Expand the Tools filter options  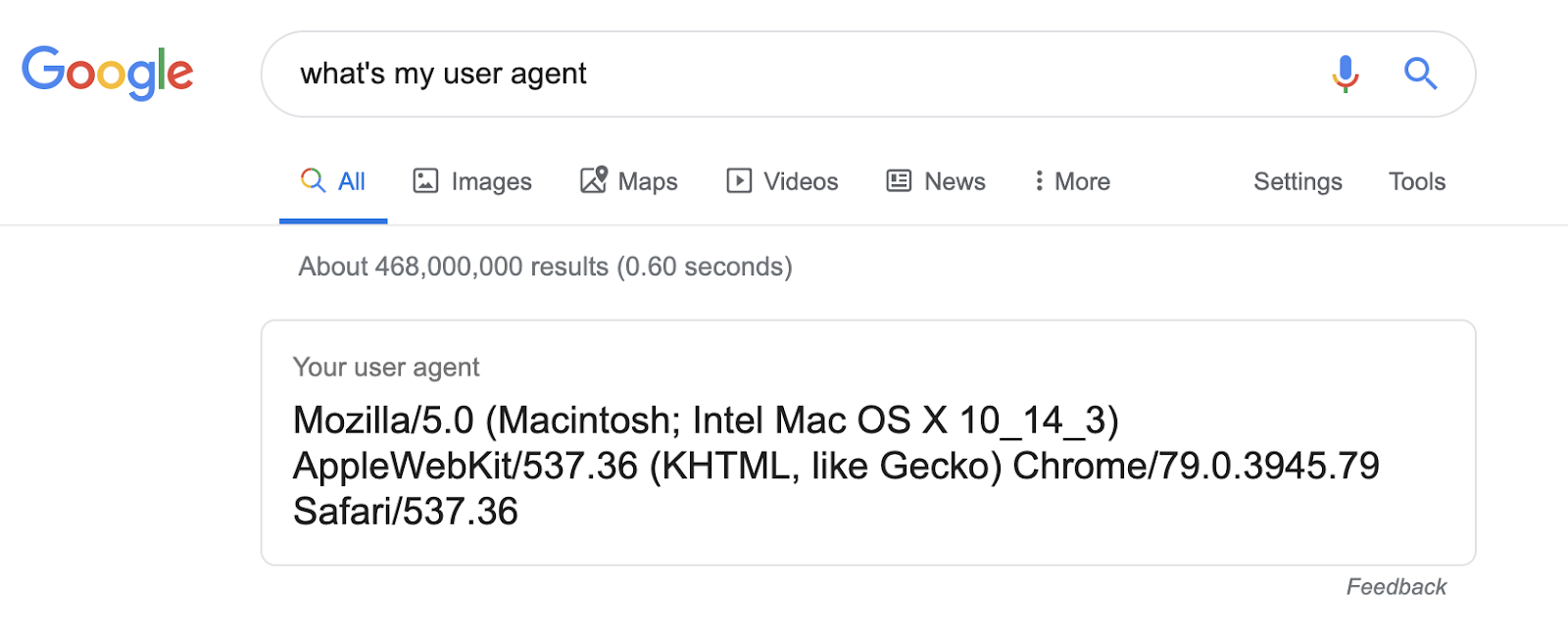[1417, 181]
